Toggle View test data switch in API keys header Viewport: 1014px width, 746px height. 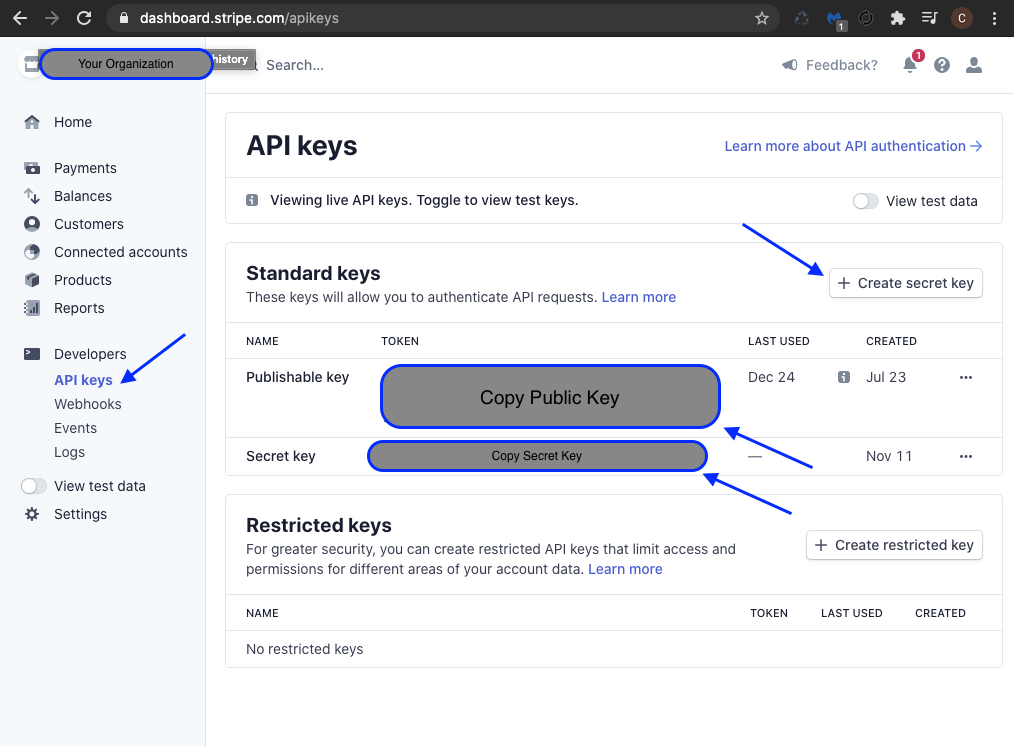coord(865,201)
